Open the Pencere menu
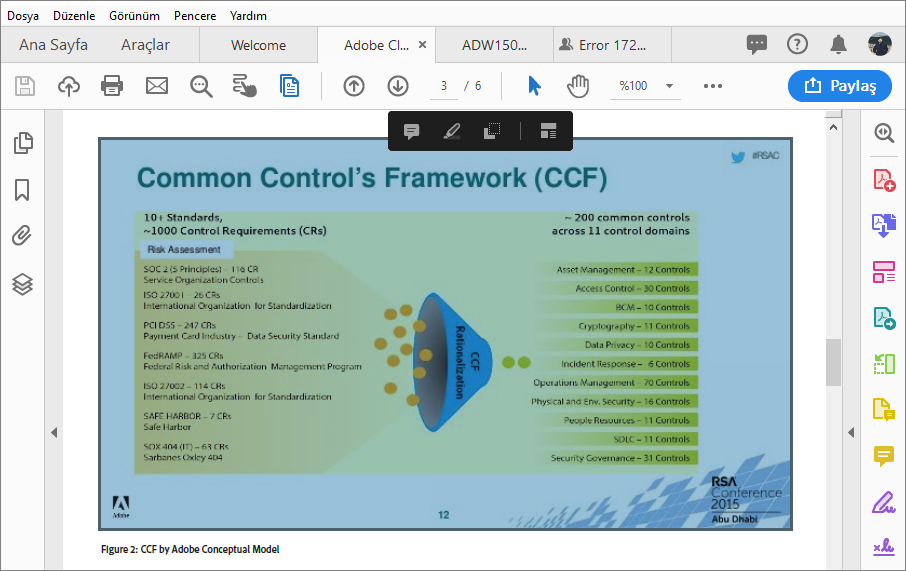 point(195,16)
